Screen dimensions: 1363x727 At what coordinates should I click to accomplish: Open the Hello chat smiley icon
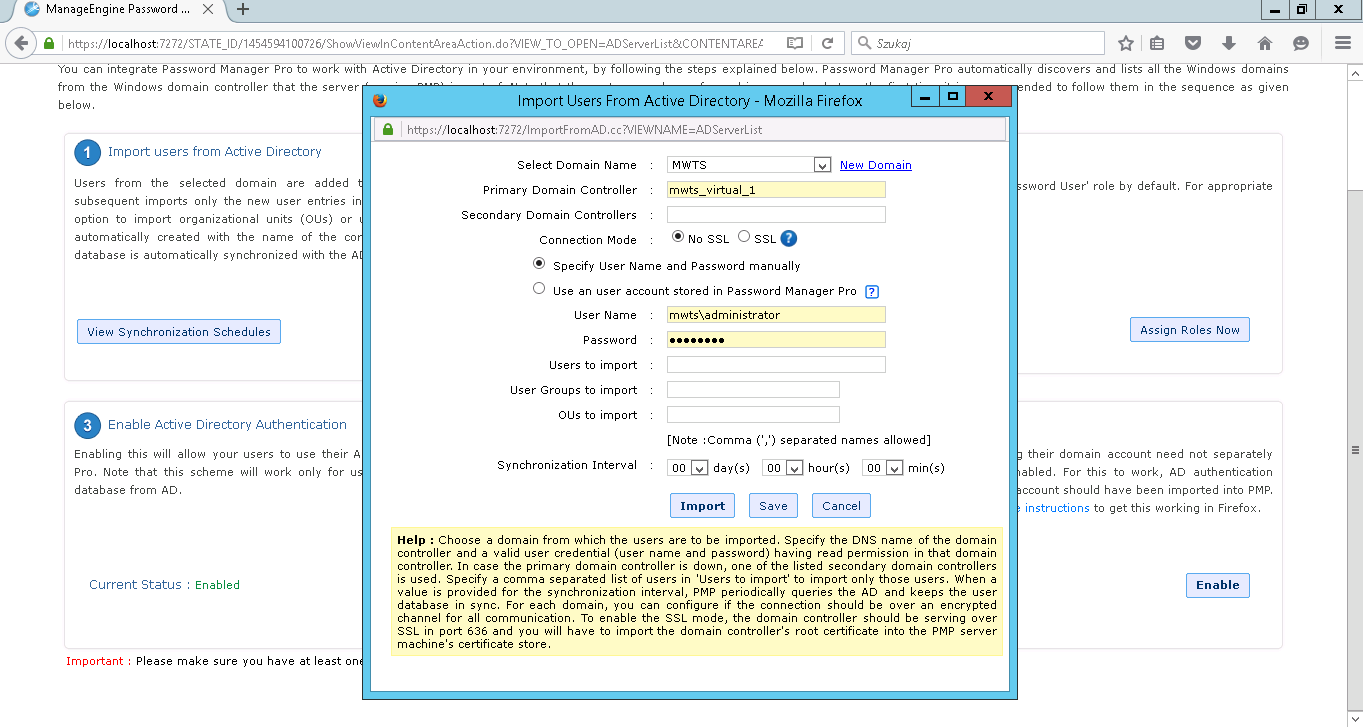pyautogui.click(x=1301, y=44)
